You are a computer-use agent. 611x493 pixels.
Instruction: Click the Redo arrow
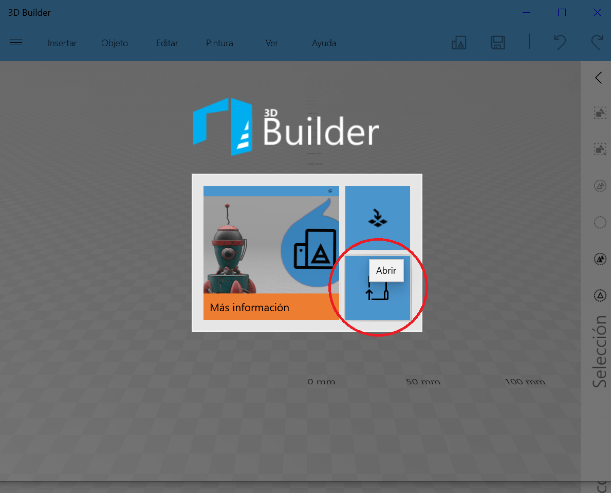point(597,42)
